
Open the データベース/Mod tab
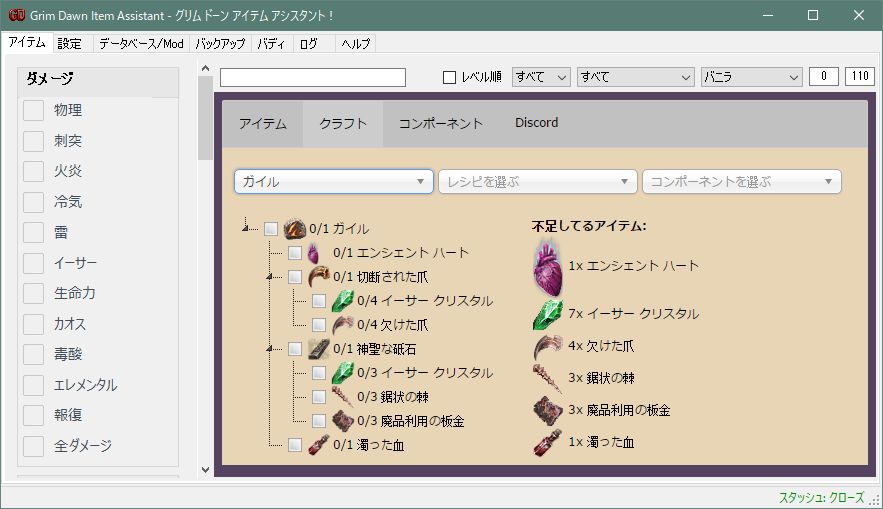tap(141, 43)
